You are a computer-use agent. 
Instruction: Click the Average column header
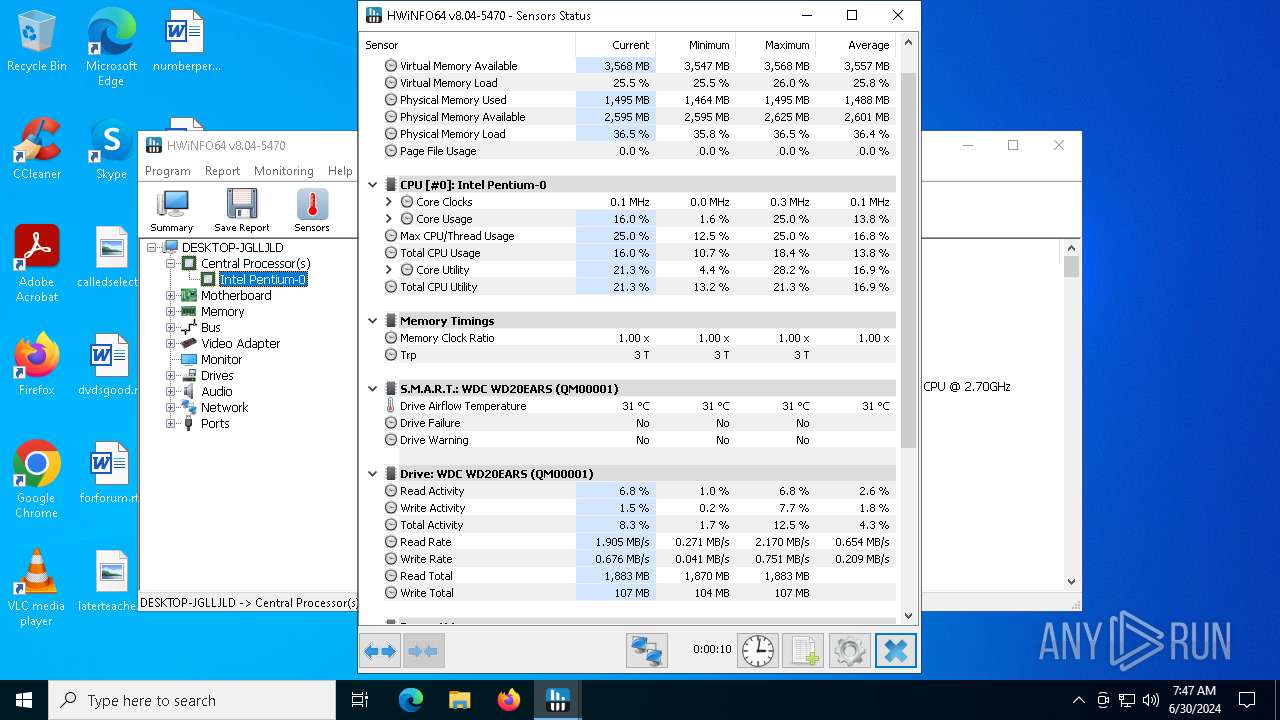click(855, 45)
